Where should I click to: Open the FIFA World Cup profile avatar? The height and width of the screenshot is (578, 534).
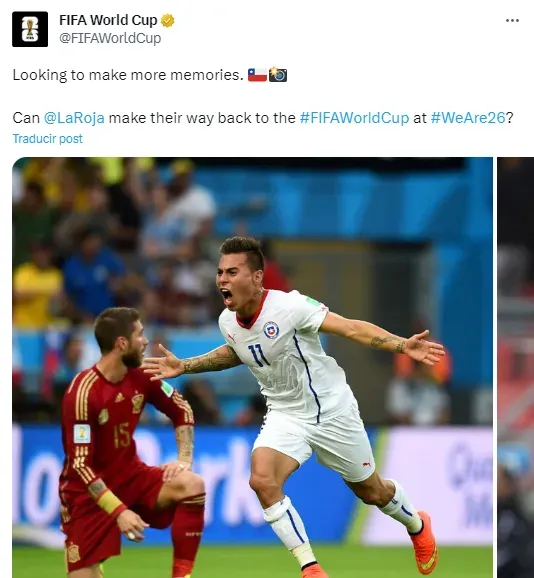point(30,29)
